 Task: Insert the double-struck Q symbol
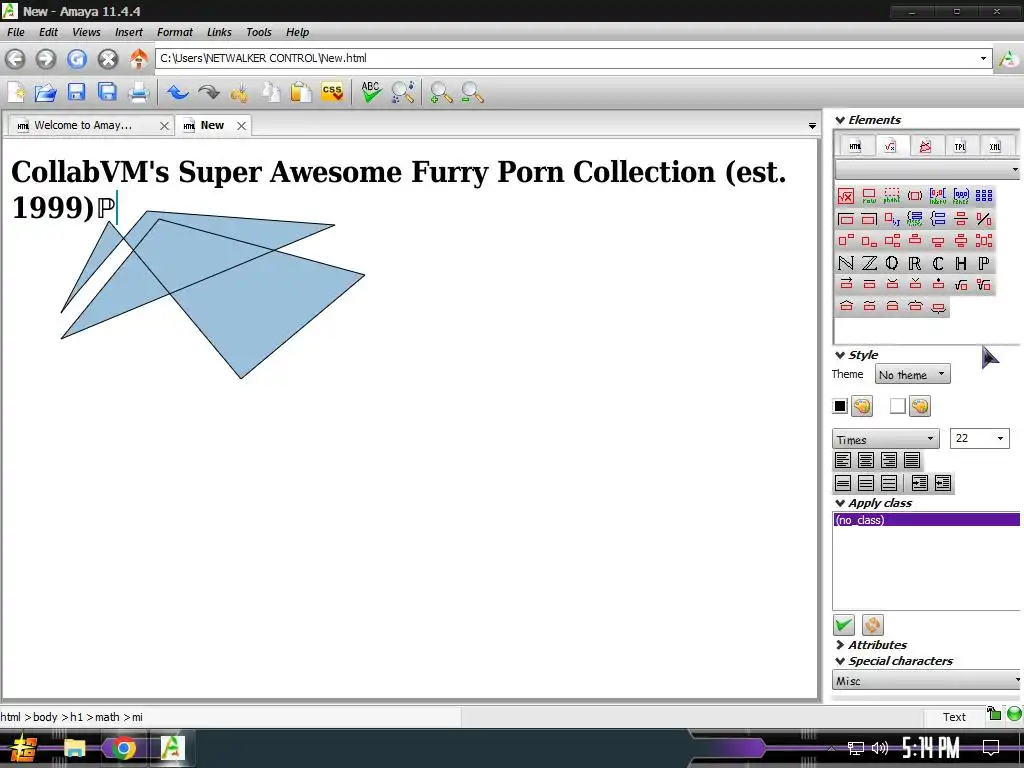892,263
